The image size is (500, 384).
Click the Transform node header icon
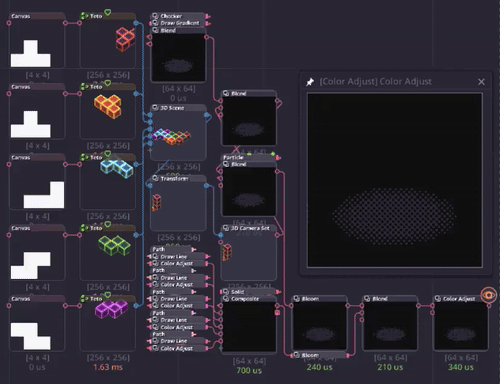[x=155, y=178]
